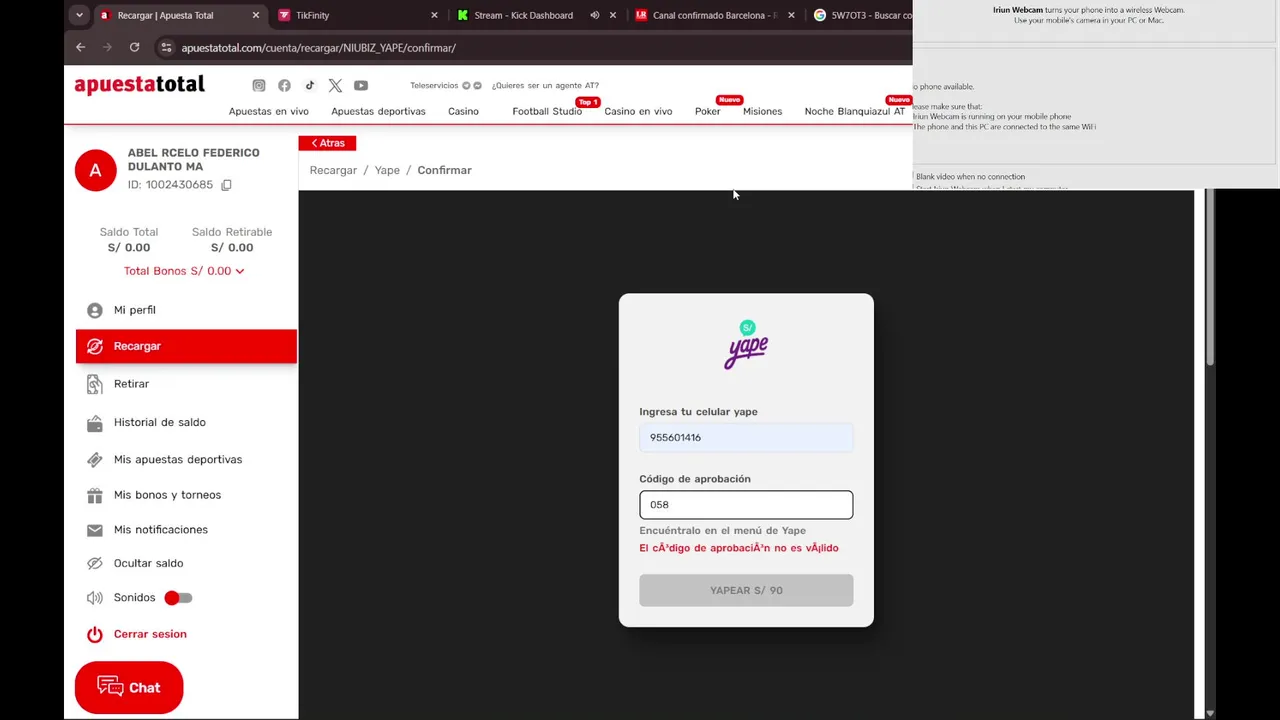Click the Yape logo in payment card

click(746, 345)
